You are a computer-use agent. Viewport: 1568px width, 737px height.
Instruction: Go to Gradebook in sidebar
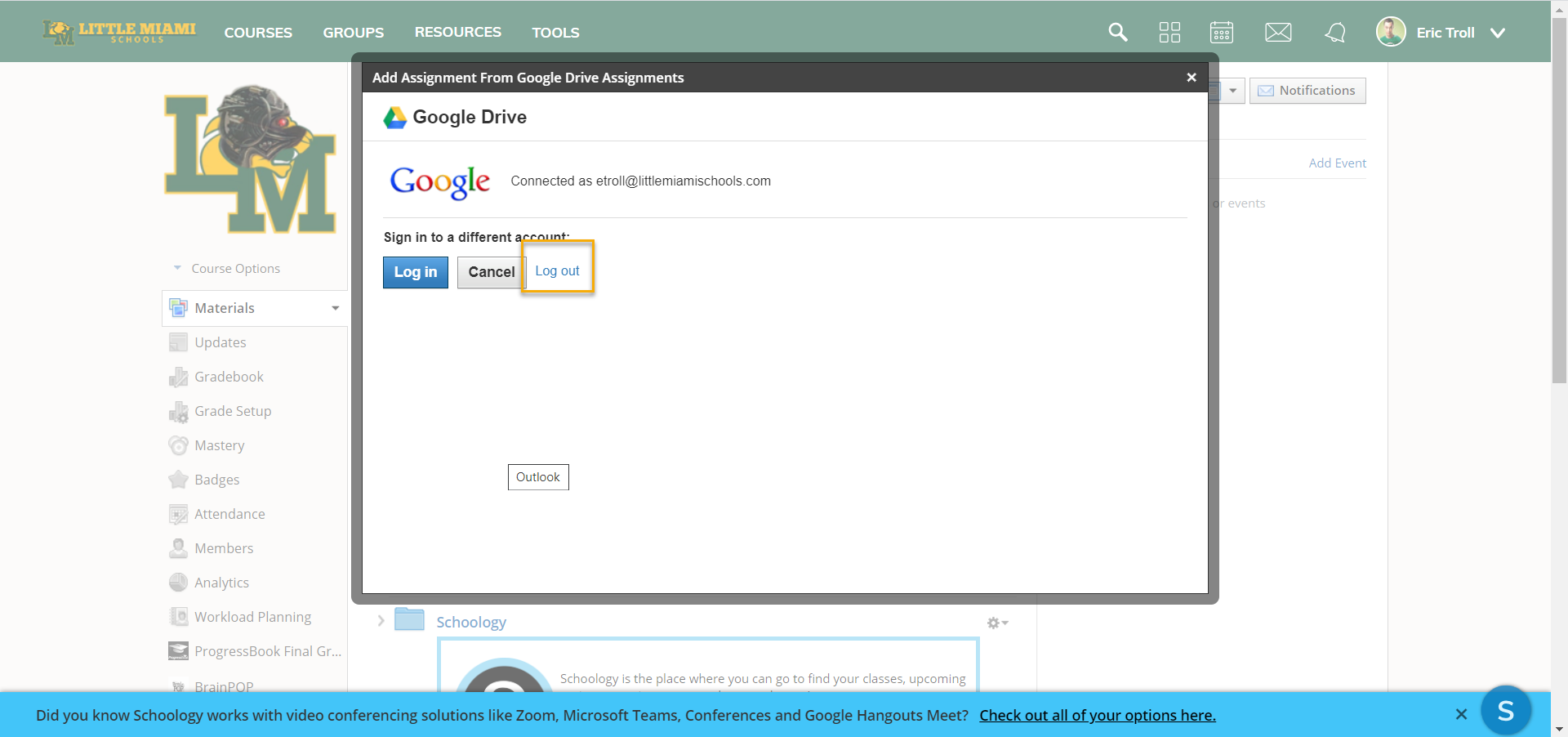(229, 377)
